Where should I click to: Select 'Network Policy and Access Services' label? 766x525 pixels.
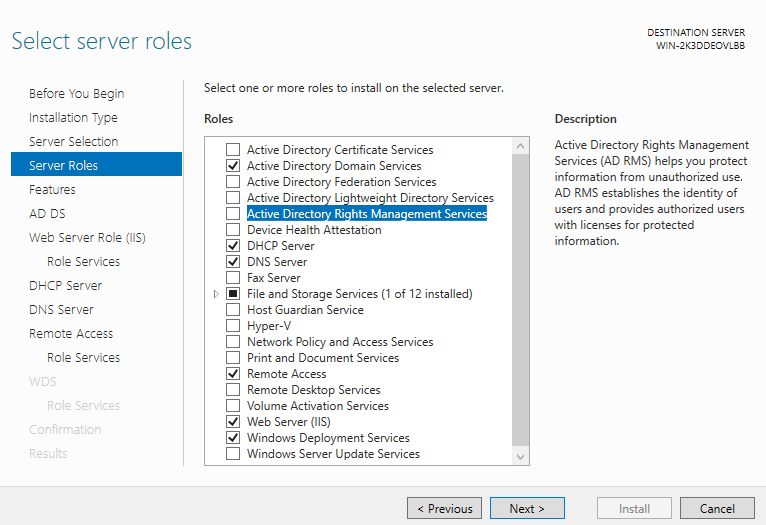[340, 342]
